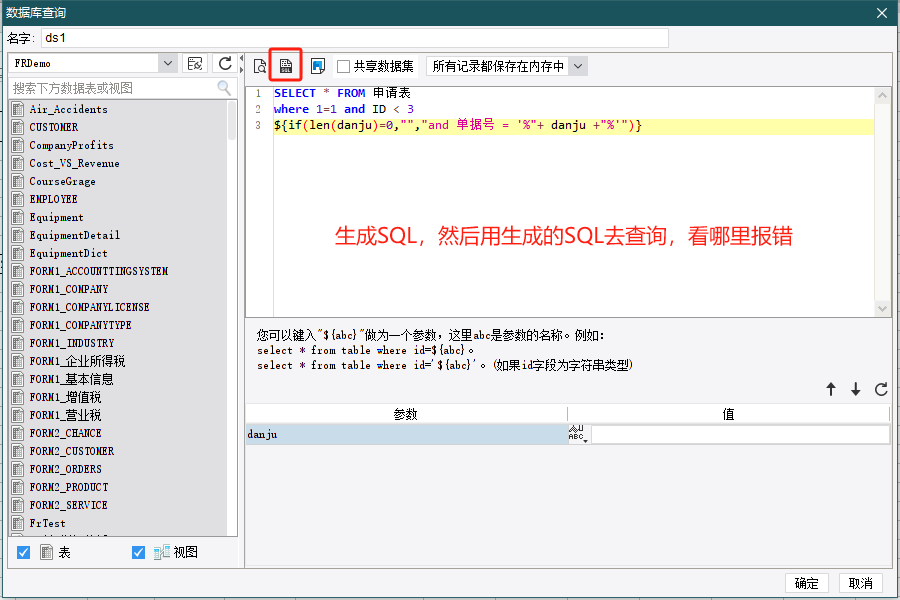
Task: Click SQL editor scroll-up arrow
Action: (x=882, y=95)
